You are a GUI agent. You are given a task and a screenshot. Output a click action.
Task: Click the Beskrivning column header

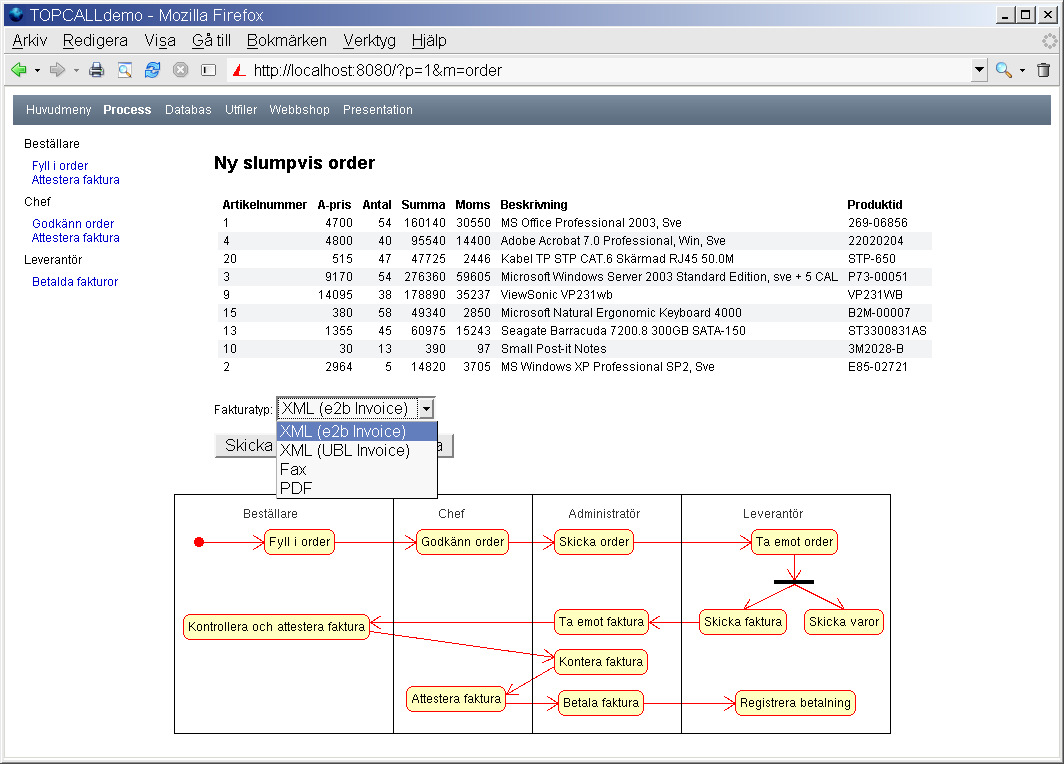coord(533,205)
